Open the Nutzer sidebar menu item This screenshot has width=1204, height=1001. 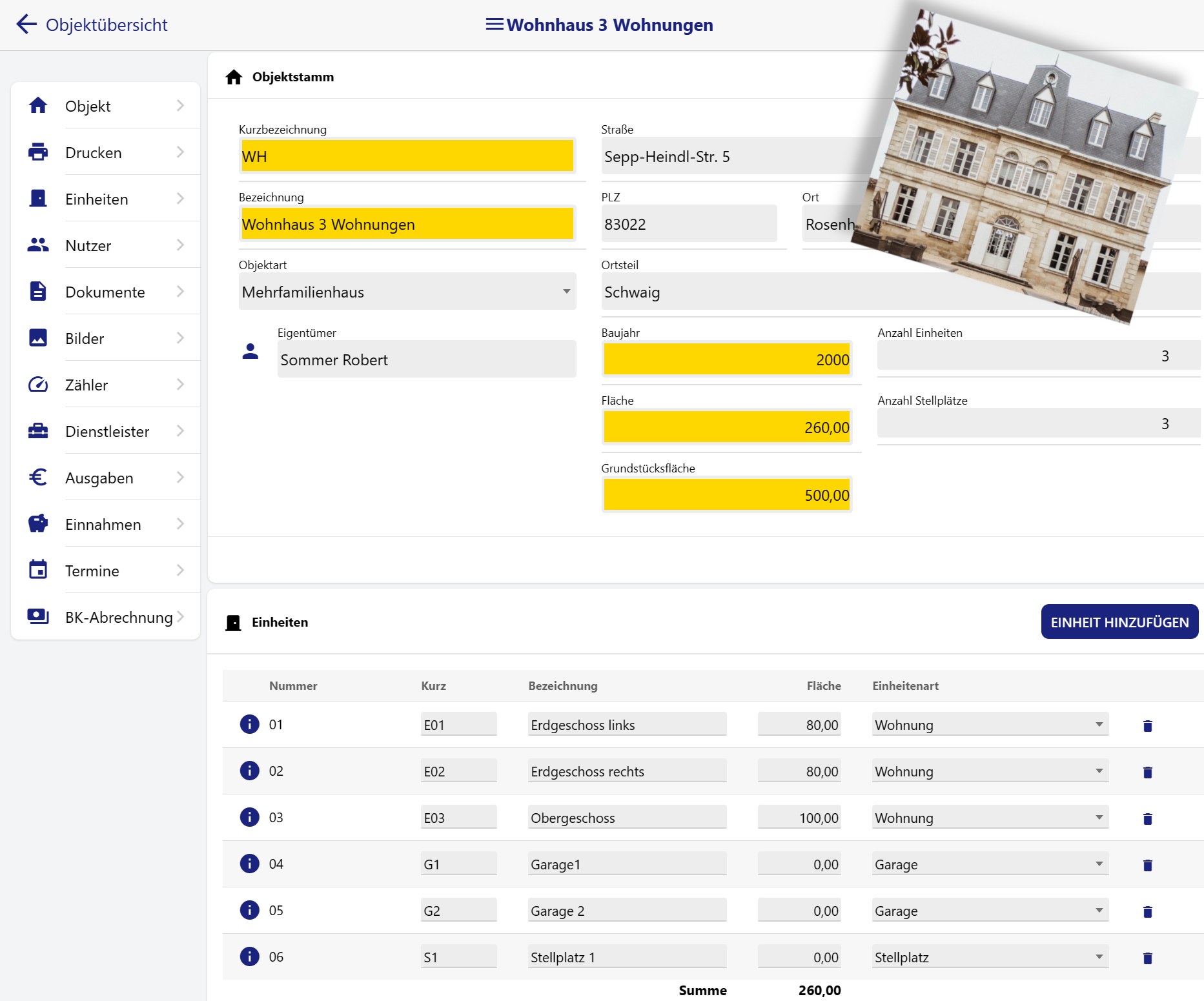[x=106, y=245]
